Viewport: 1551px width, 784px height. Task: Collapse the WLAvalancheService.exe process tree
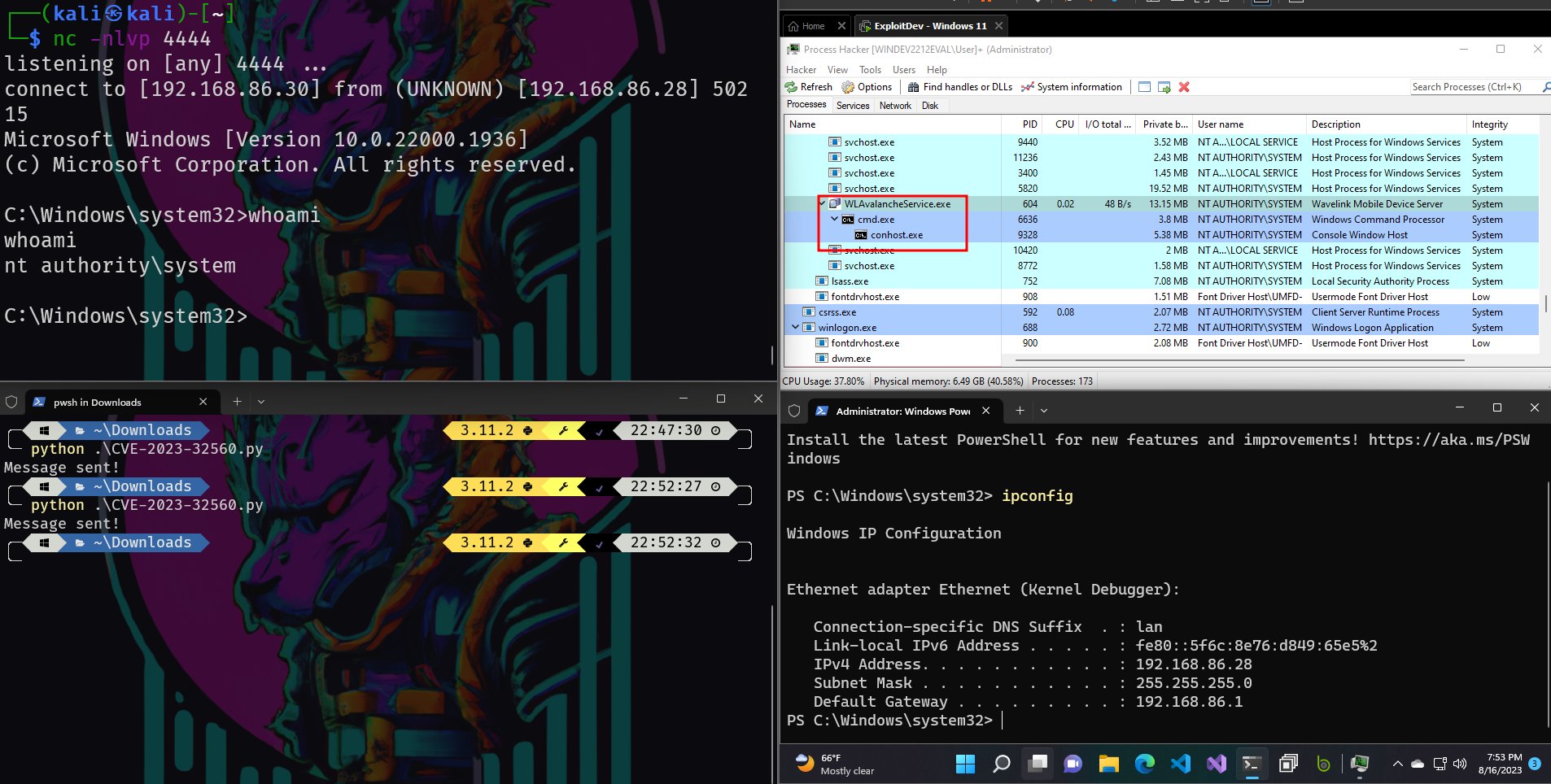pyautogui.click(x=822, y=204)
